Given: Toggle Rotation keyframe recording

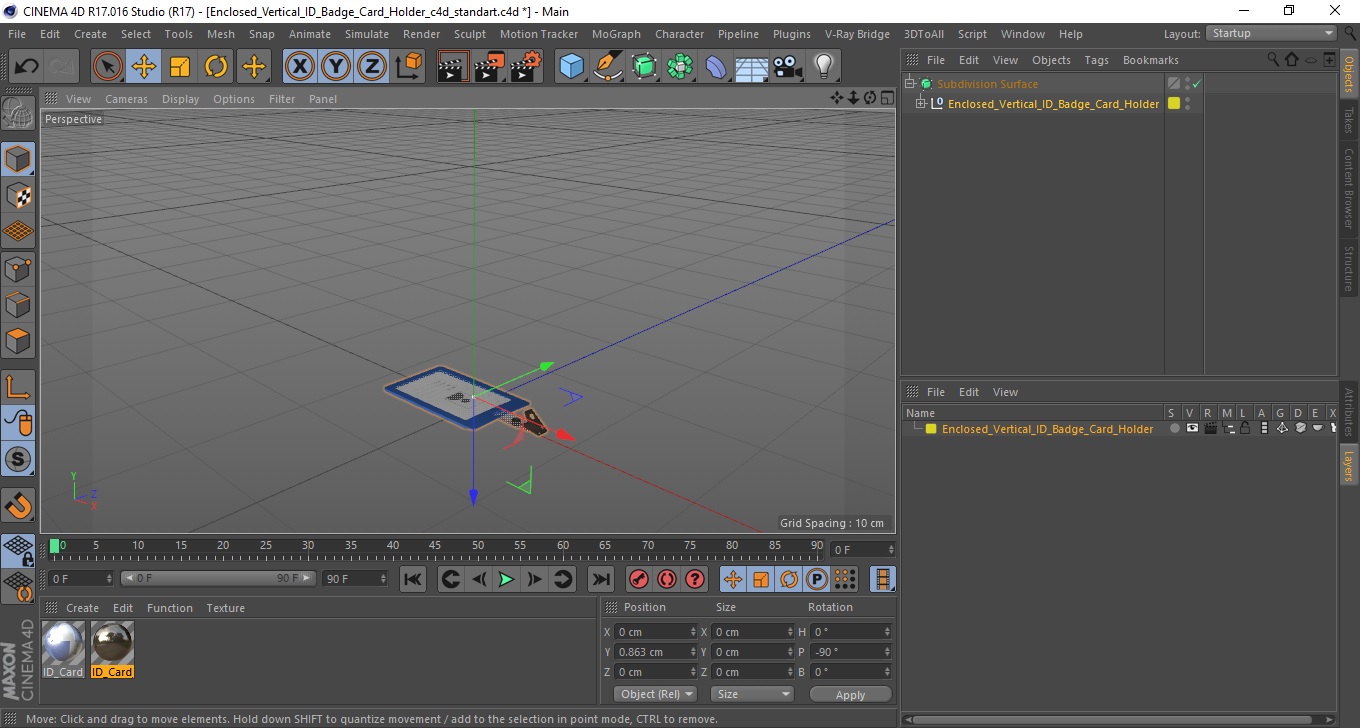Looking at the screenshot, I should (789, 579).
